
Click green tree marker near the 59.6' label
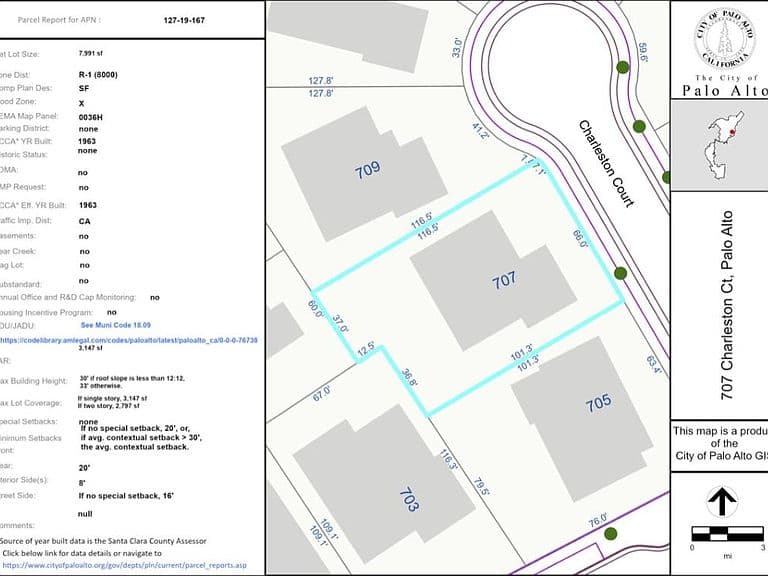623,67
